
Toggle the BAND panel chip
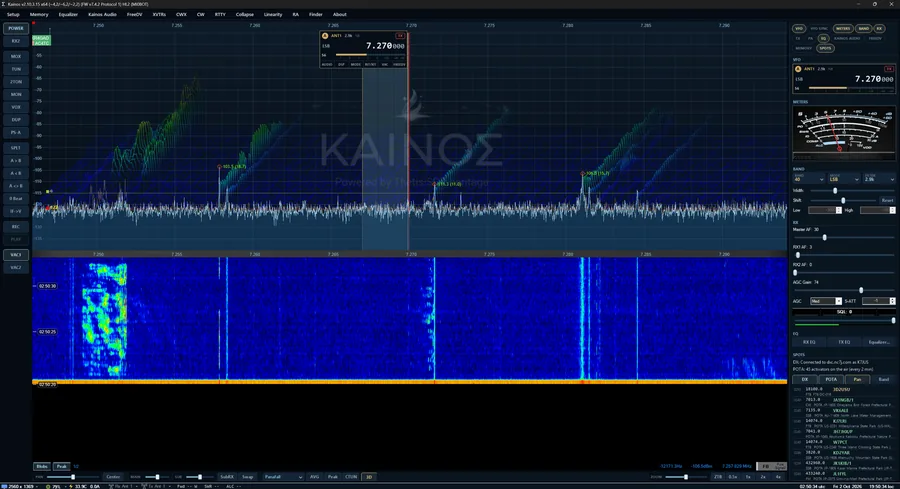[x=863, y=28]
